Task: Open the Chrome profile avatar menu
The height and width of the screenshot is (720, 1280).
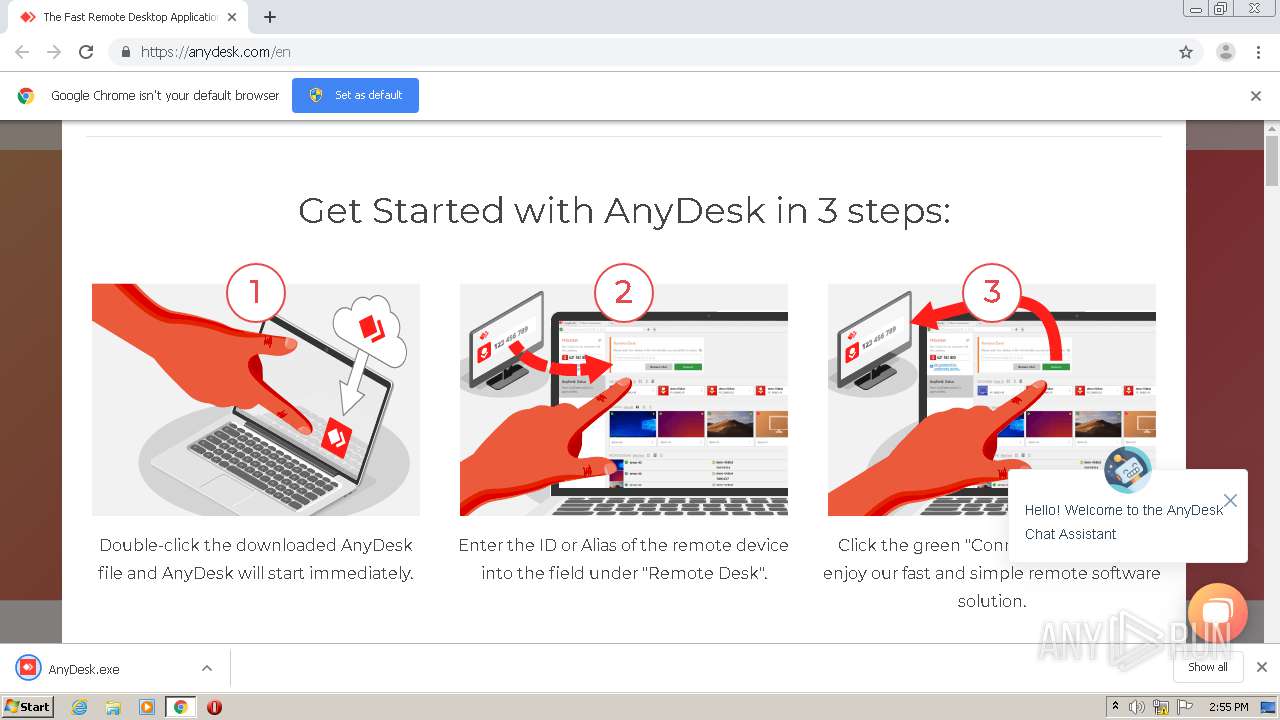Action: pyautogui.click(x=1226, y=52)
